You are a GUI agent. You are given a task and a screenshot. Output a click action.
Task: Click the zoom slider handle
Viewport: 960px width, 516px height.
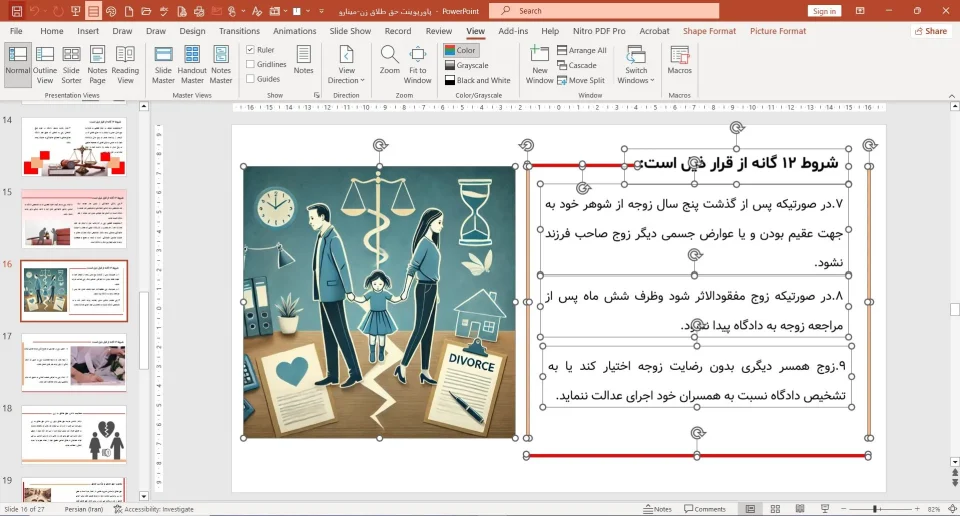point(876,509)
